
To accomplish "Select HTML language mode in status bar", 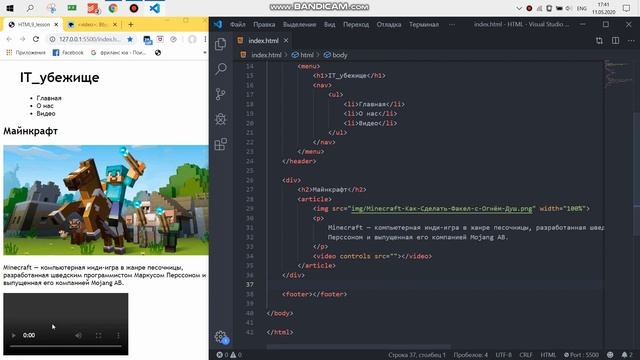I will 548,355.
